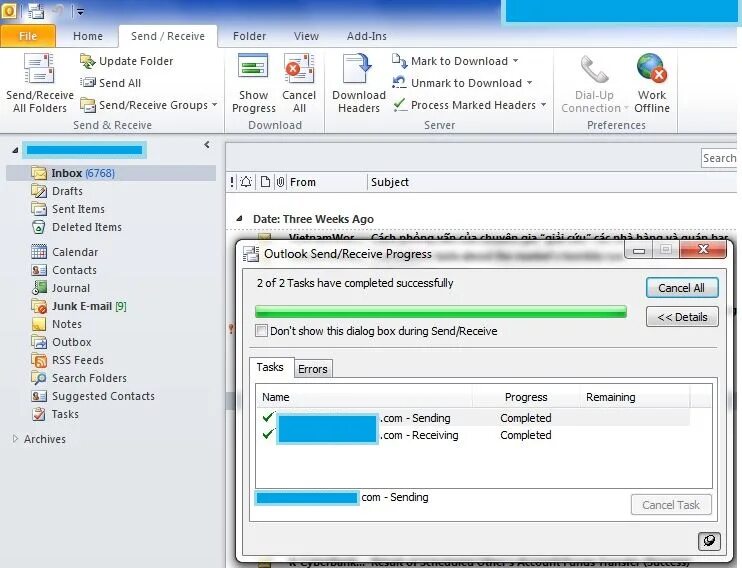The height and width of the screenshot is (568, 742).
Task: Click Progress column header in dialog
Action: [x=526, y=397]
